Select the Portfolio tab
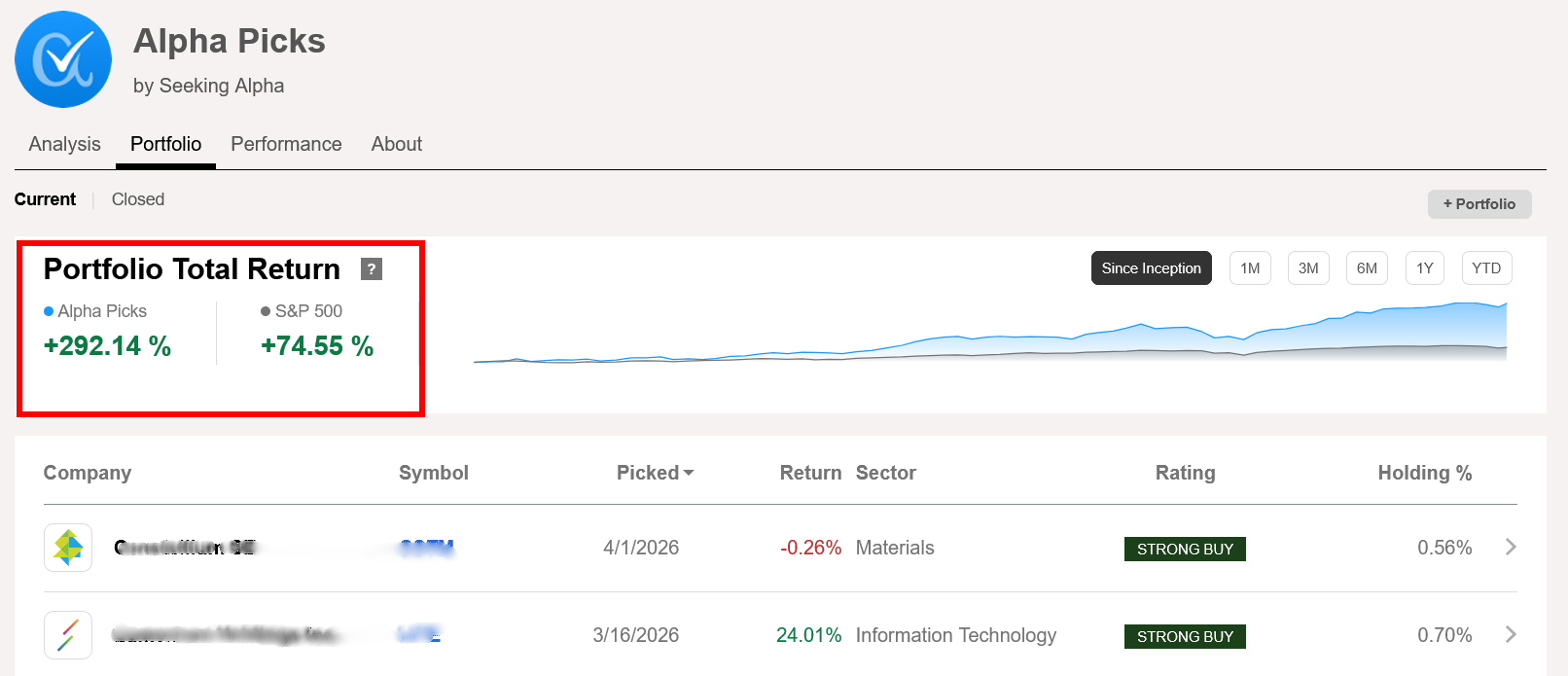The height and width of the screenshot is (676, 1568). pyautogui.click(x=166, y=144)
